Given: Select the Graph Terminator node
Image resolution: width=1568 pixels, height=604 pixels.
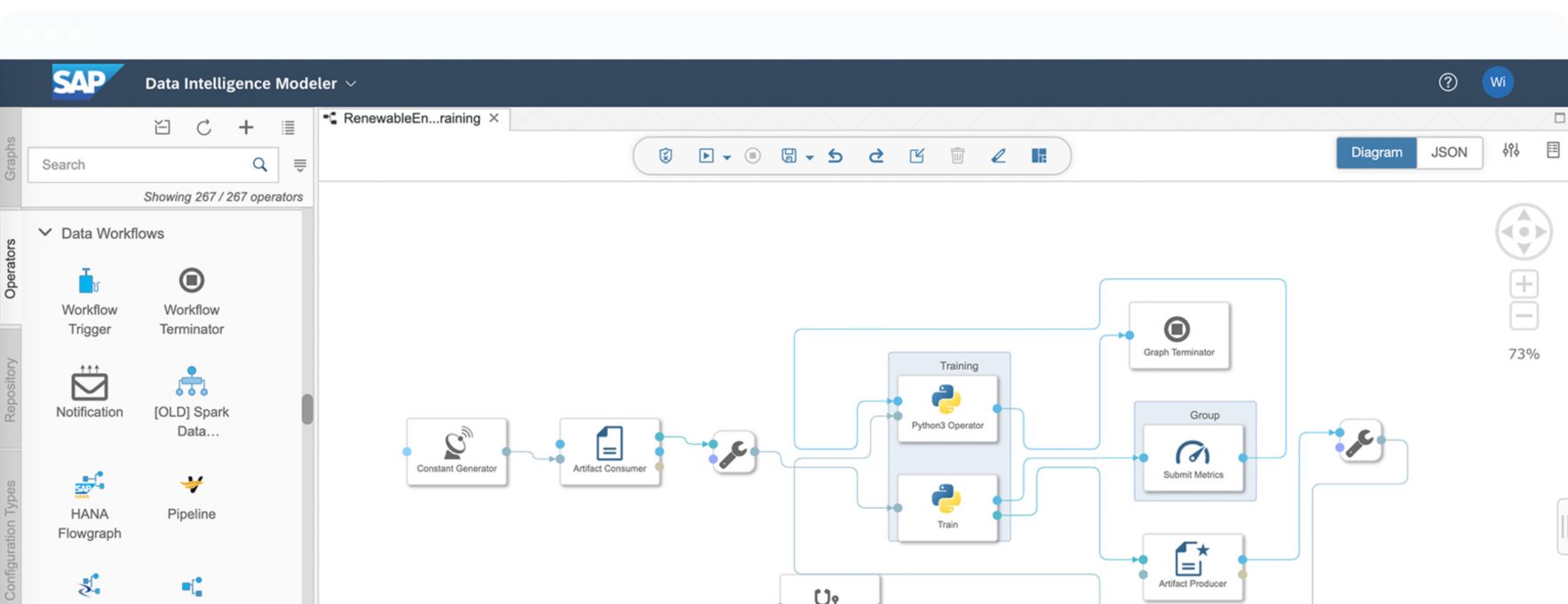Looking at the screenshot, I should pyautogui.click(x=1179, y=335).
